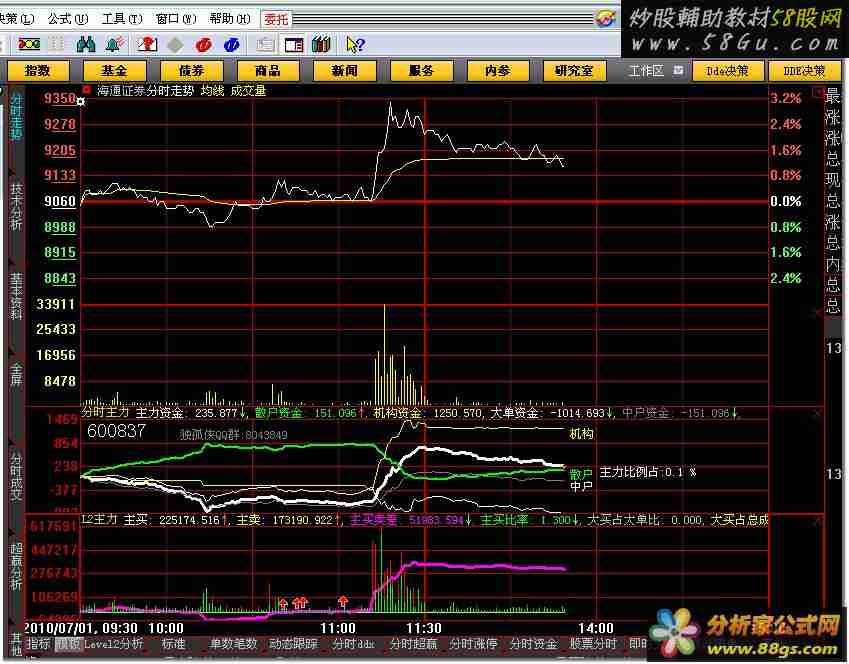Click the Dde决策 button
The height and width of the screenshot is (664, 849).
point(727,70)
